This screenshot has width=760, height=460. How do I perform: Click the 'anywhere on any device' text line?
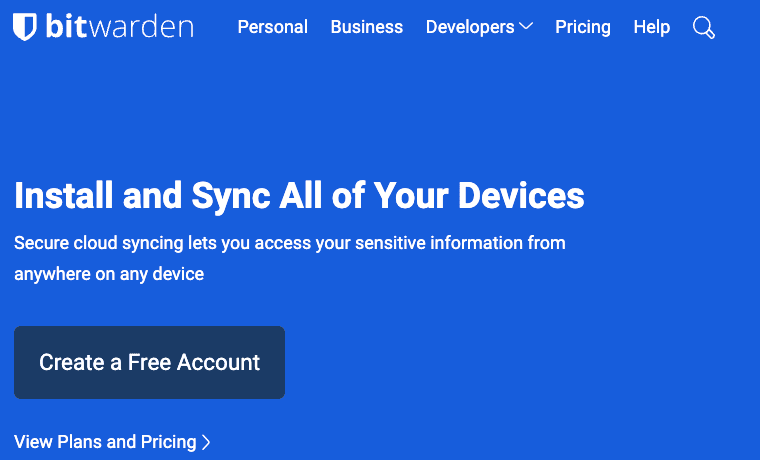(x=109, y=274)
